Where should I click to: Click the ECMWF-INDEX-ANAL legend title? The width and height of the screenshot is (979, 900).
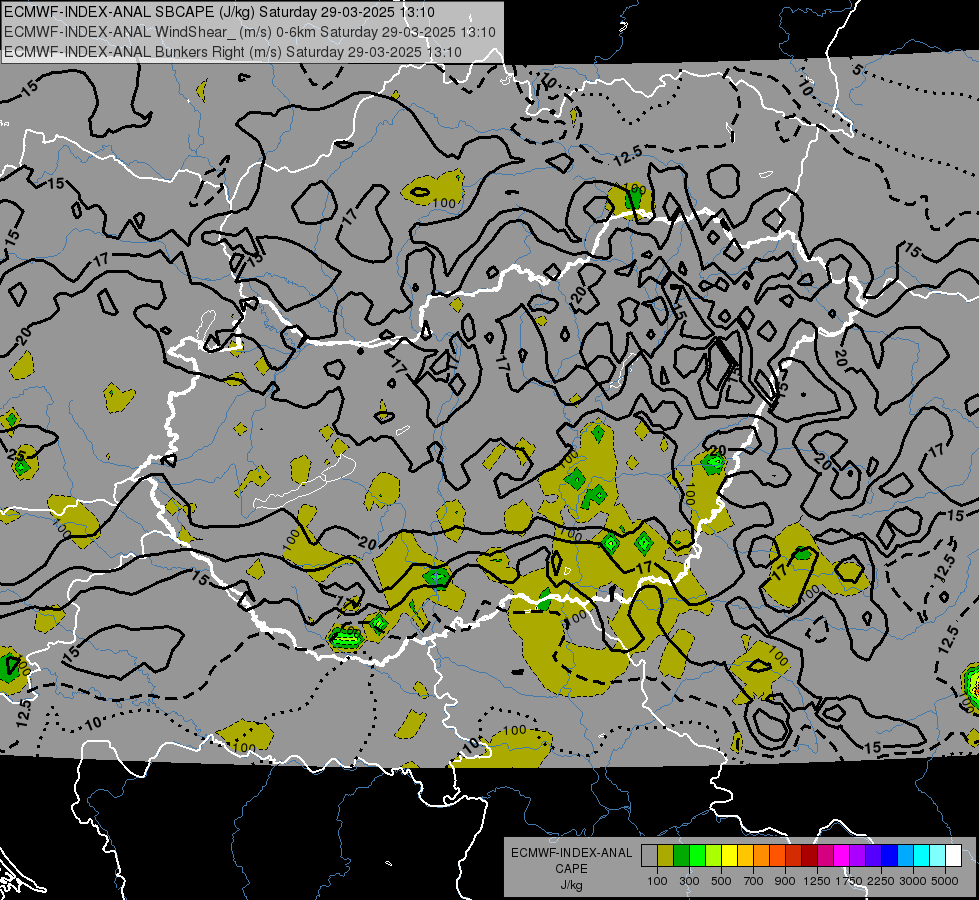point(571,853)
